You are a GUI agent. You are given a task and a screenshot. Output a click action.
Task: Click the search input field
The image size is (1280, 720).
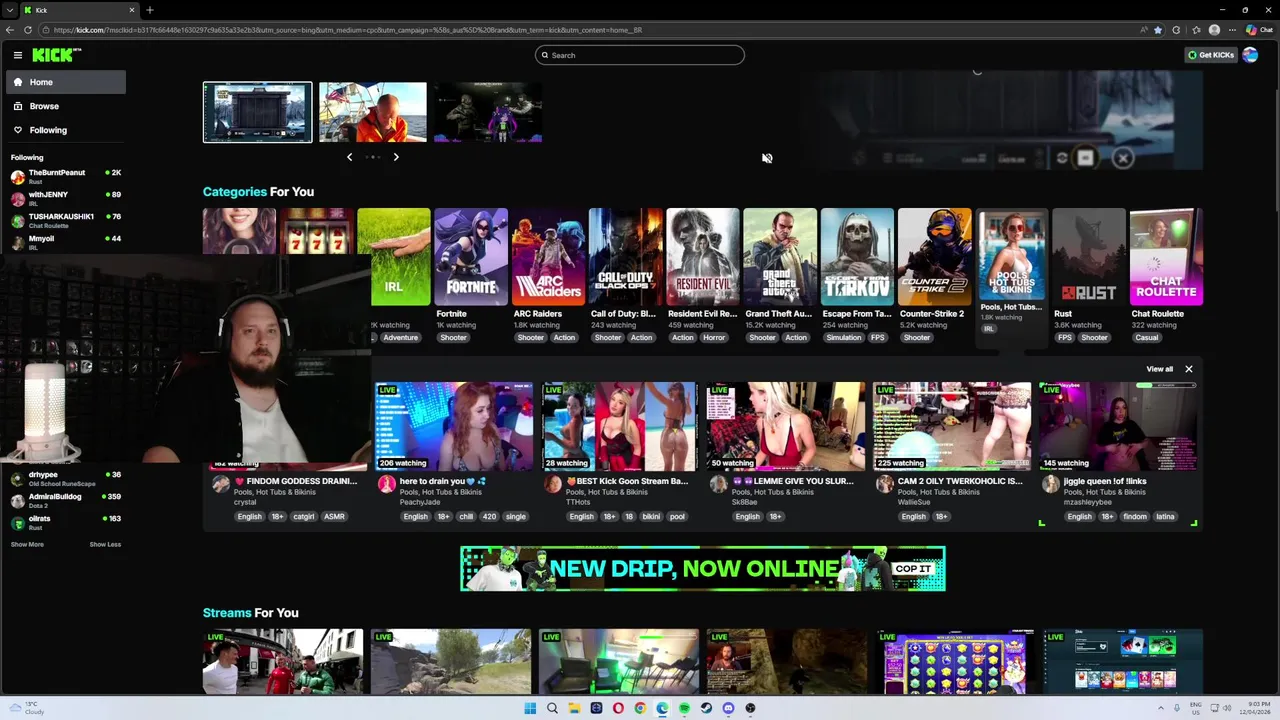click(640, 55)
